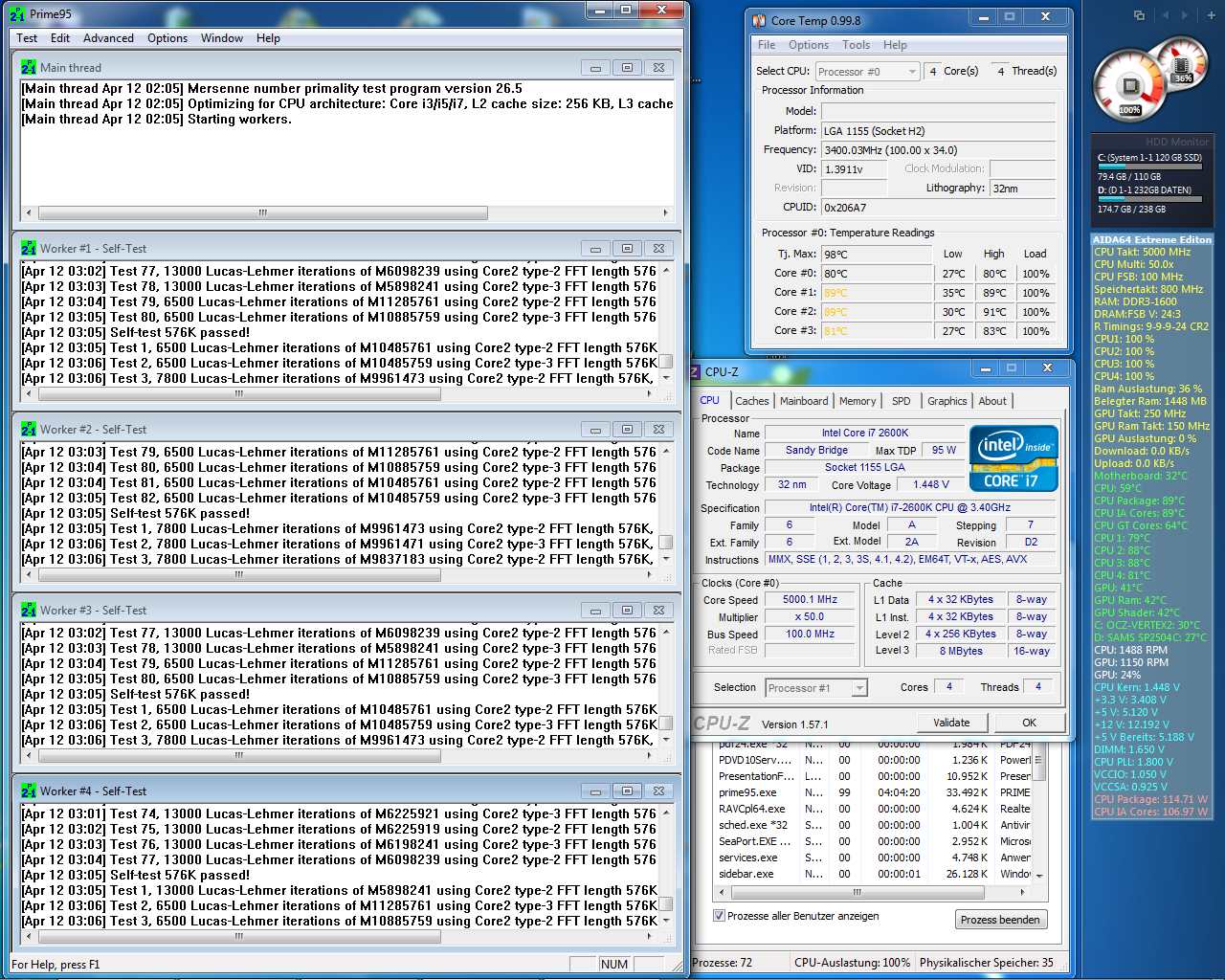The height and width of the screenshot is (980, 1225).
Task: Click the sidebar next gadgets arrow
Action: coord(1185,15)
